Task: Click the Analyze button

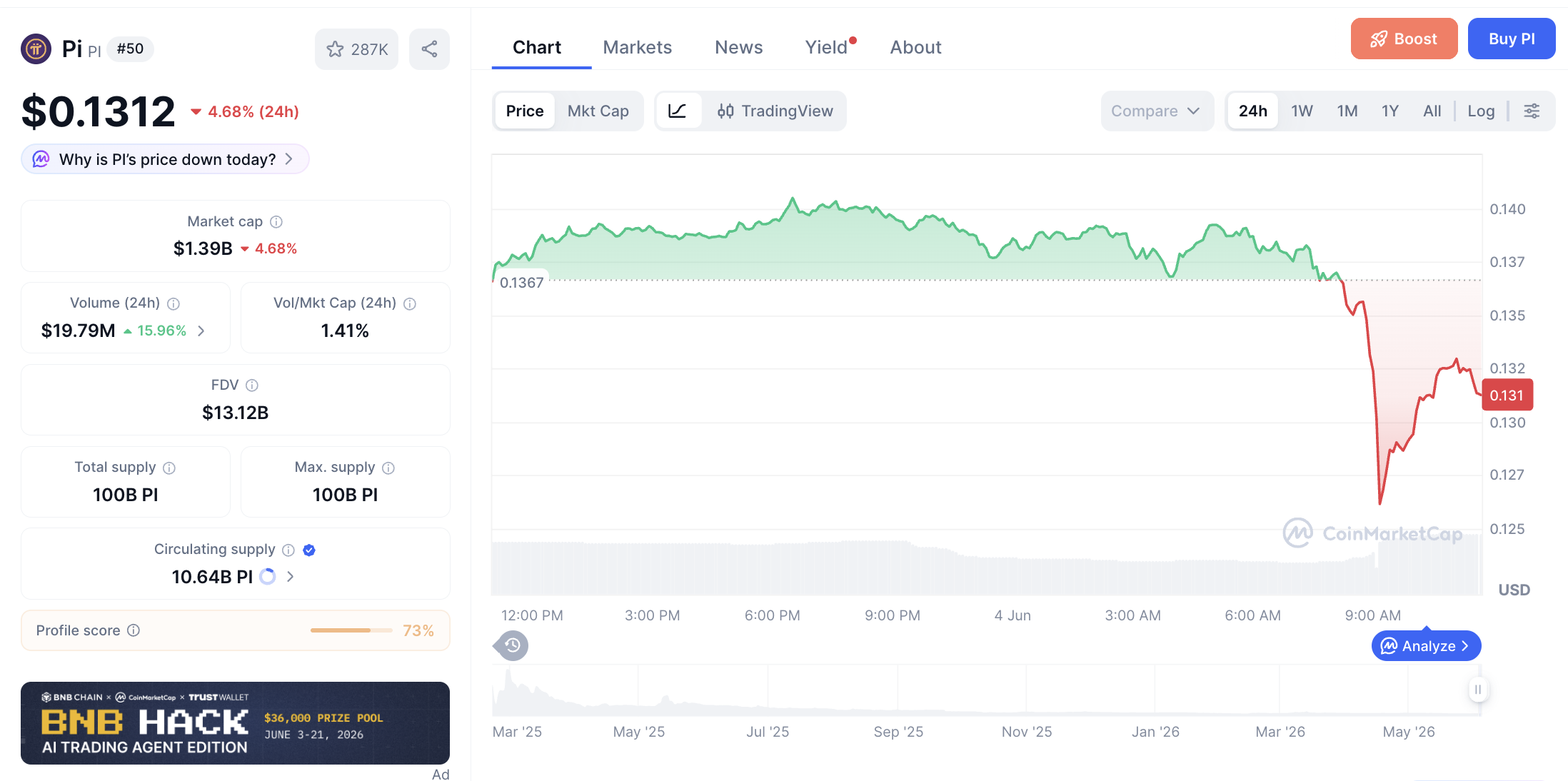Action: [x=1427, y=646]
